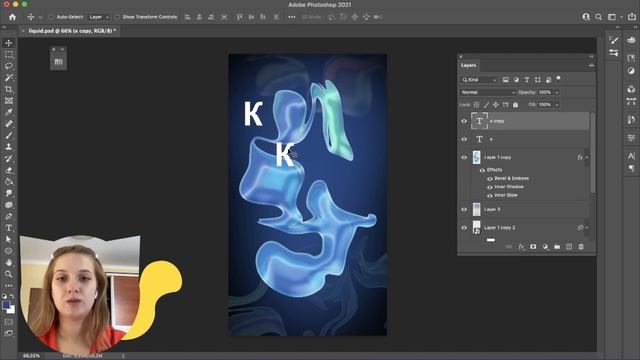Viewport: 640px width, 360px height.
Task: Select the Ellipse shape tool
Action: point(9,251)
